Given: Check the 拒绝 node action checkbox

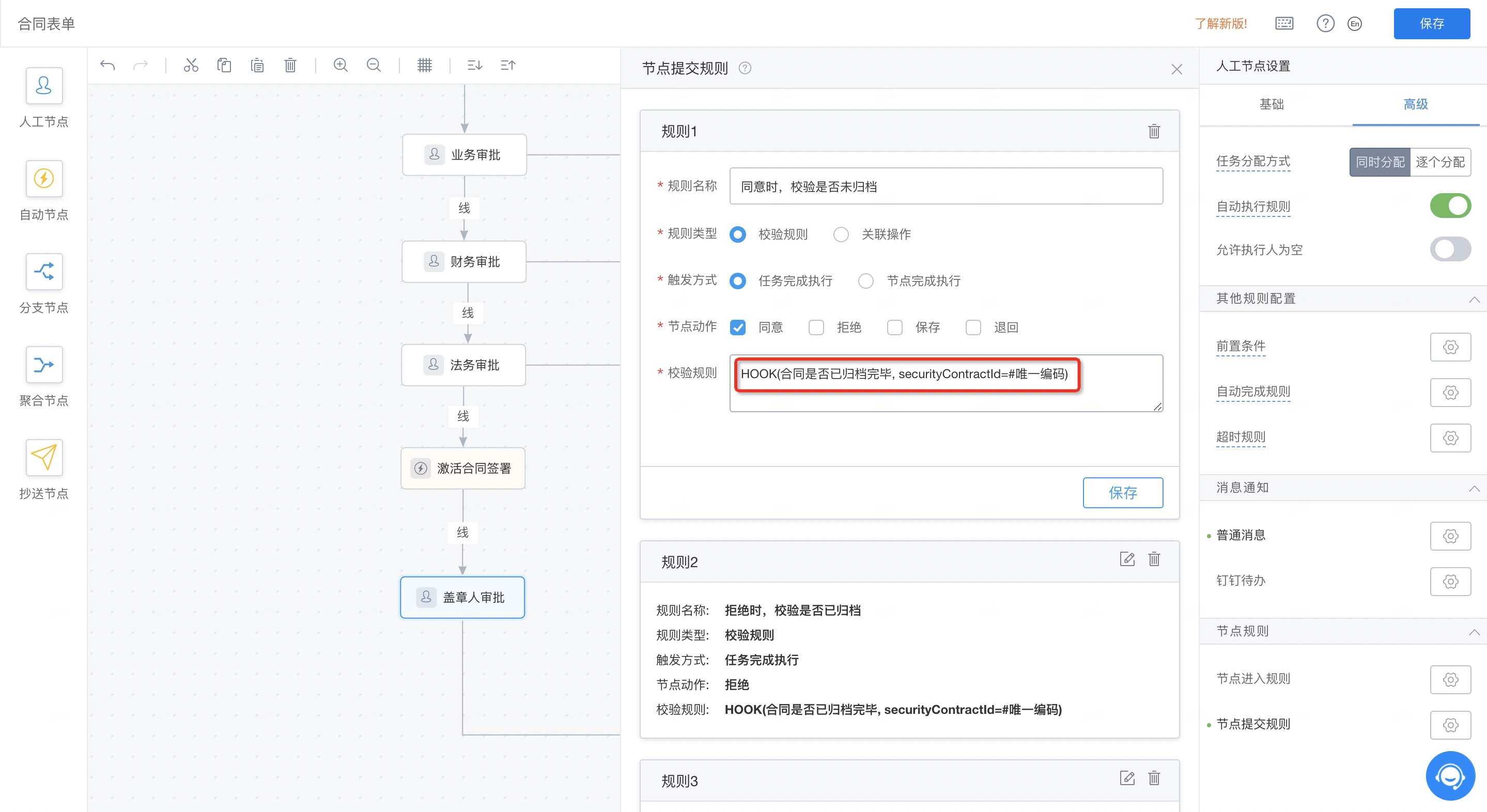Looking at the screenshot, I should [816, 328].
